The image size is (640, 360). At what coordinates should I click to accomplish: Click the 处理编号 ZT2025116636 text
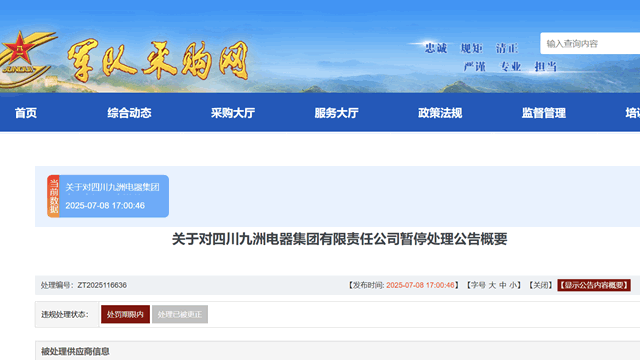point(84,285)
